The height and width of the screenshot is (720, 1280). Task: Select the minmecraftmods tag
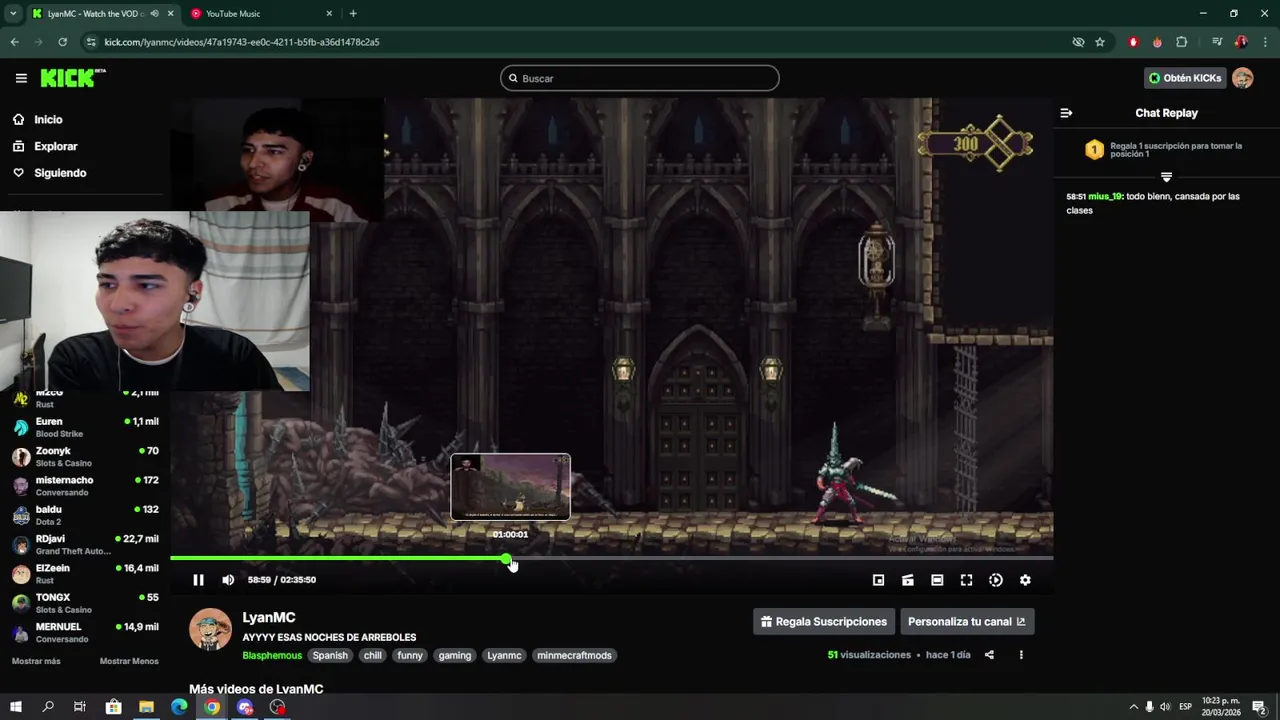(574, 656)
